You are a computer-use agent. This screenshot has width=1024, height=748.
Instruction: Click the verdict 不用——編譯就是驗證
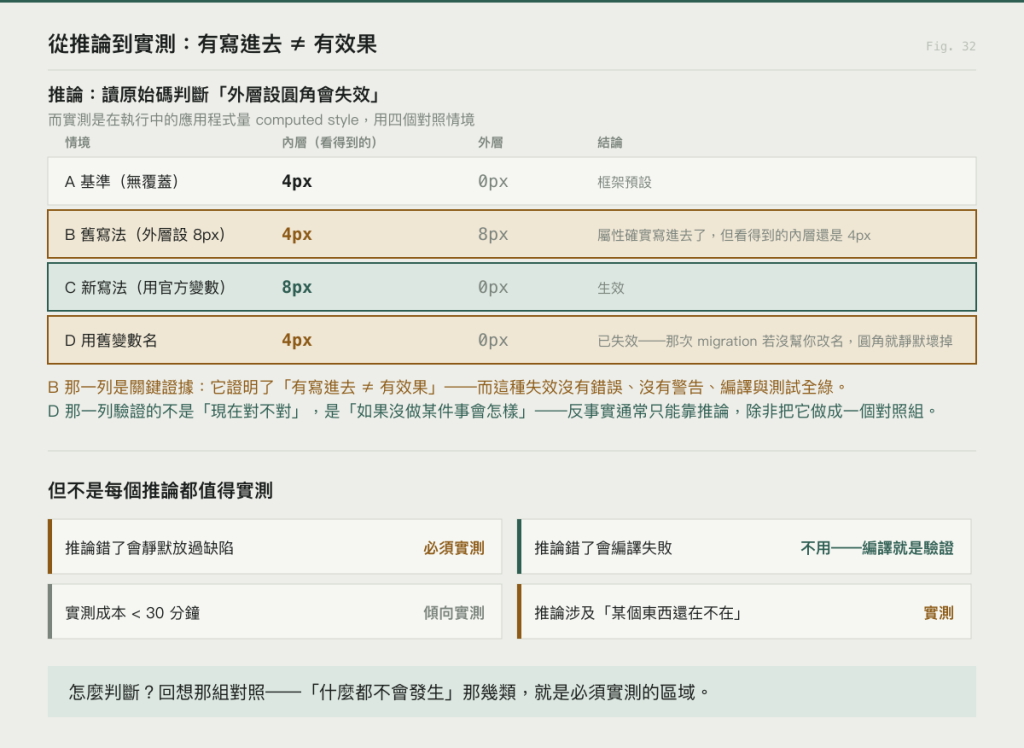click(877, 548)
